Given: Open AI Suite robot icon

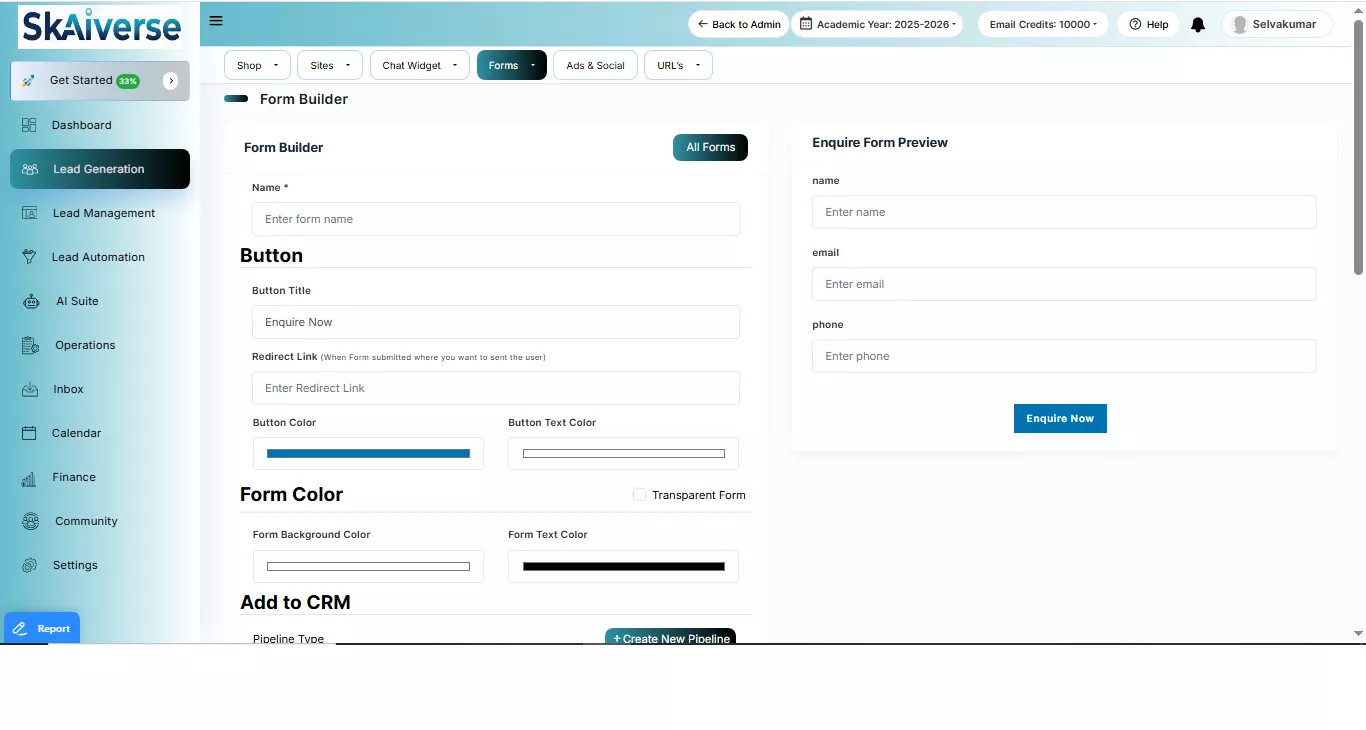Looking at the screenshot, I should click(x=31, y=301).
